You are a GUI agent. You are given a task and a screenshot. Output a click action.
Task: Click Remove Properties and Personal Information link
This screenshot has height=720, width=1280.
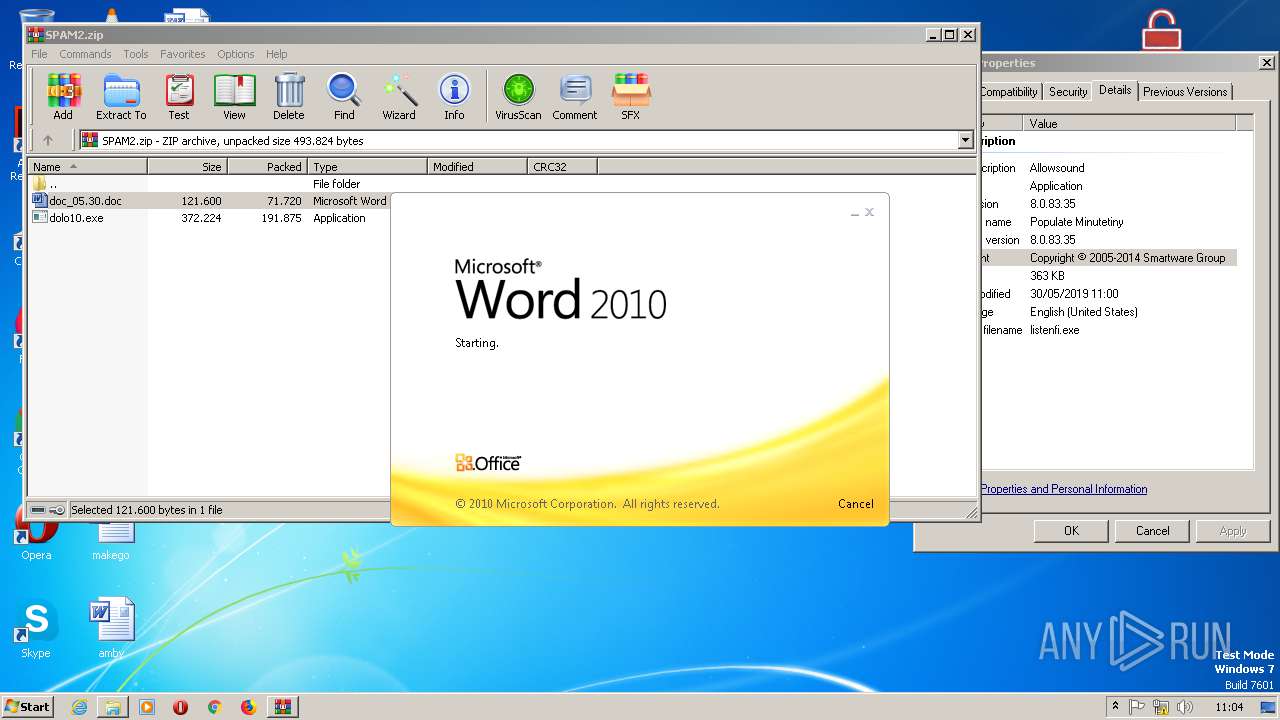point(1064,489)
